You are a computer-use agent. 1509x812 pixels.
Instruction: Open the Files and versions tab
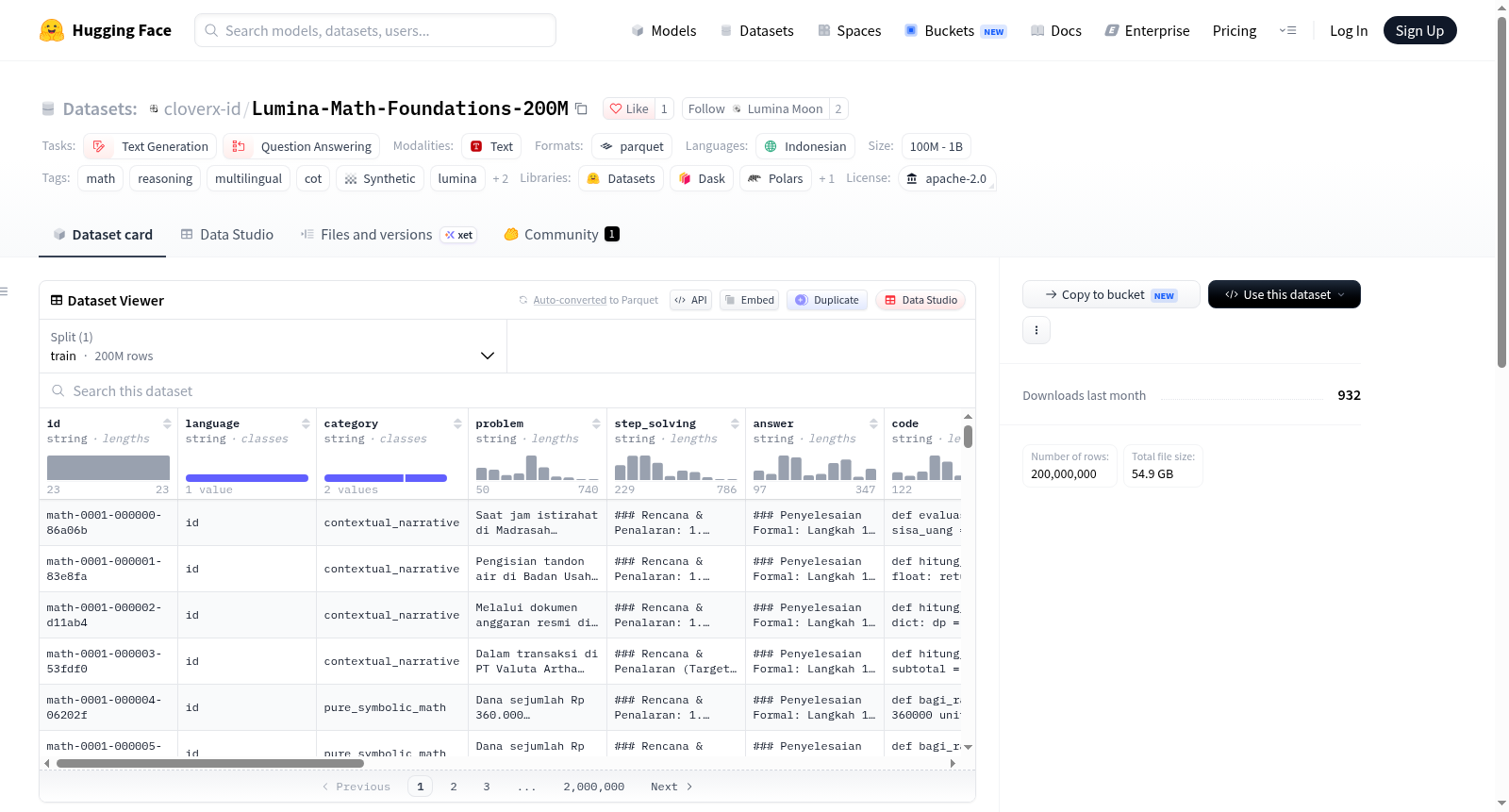coord(389,235)
